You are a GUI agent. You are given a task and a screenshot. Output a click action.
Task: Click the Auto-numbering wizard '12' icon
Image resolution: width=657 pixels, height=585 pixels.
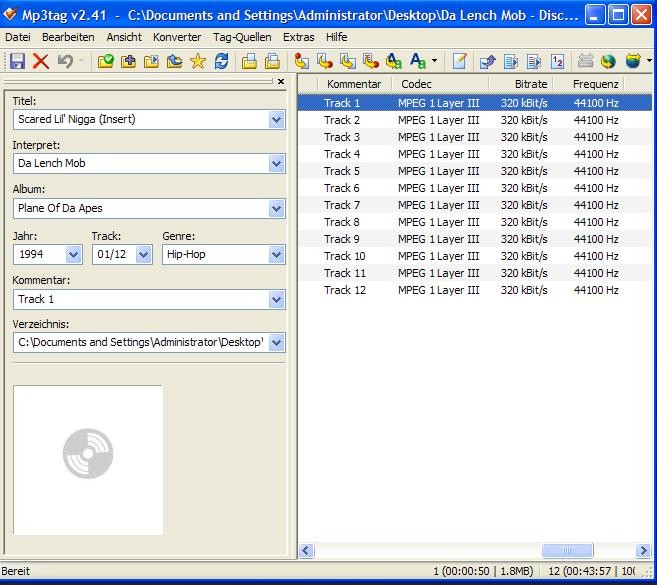click(557, 62)
